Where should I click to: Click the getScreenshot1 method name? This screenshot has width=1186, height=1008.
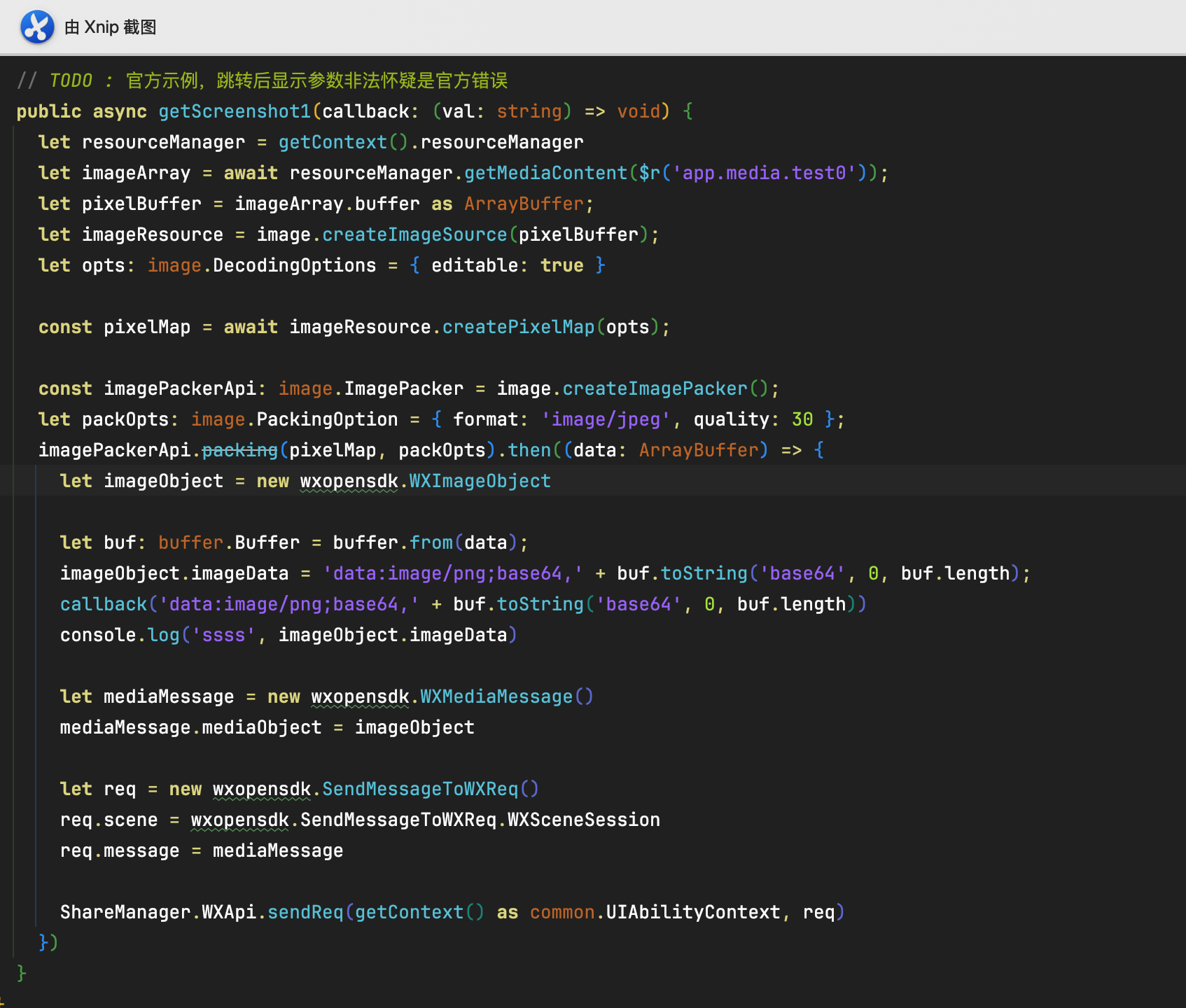(235, 111)
